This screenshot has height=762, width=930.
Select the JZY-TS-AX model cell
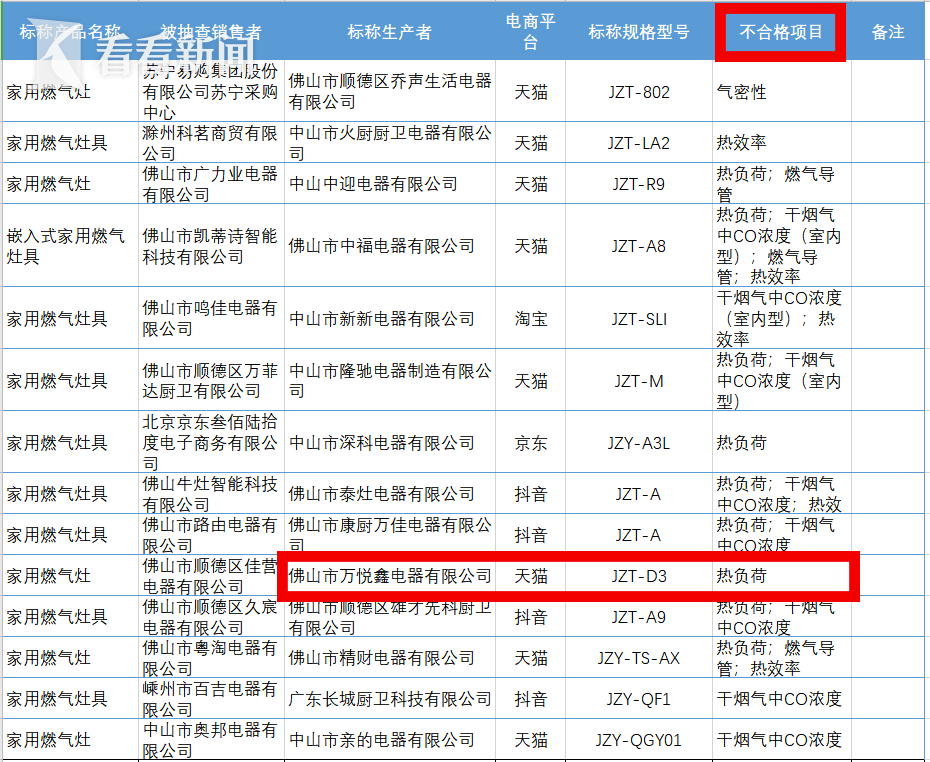click(x=639, y=658)
